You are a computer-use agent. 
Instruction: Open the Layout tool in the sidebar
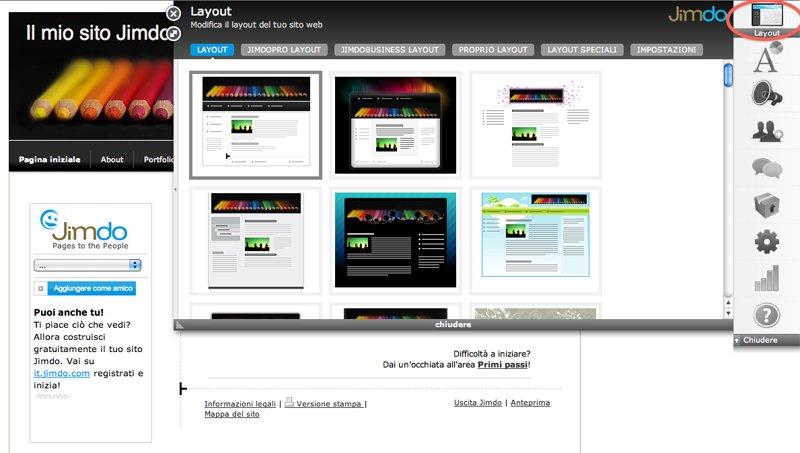pos(767,18)
